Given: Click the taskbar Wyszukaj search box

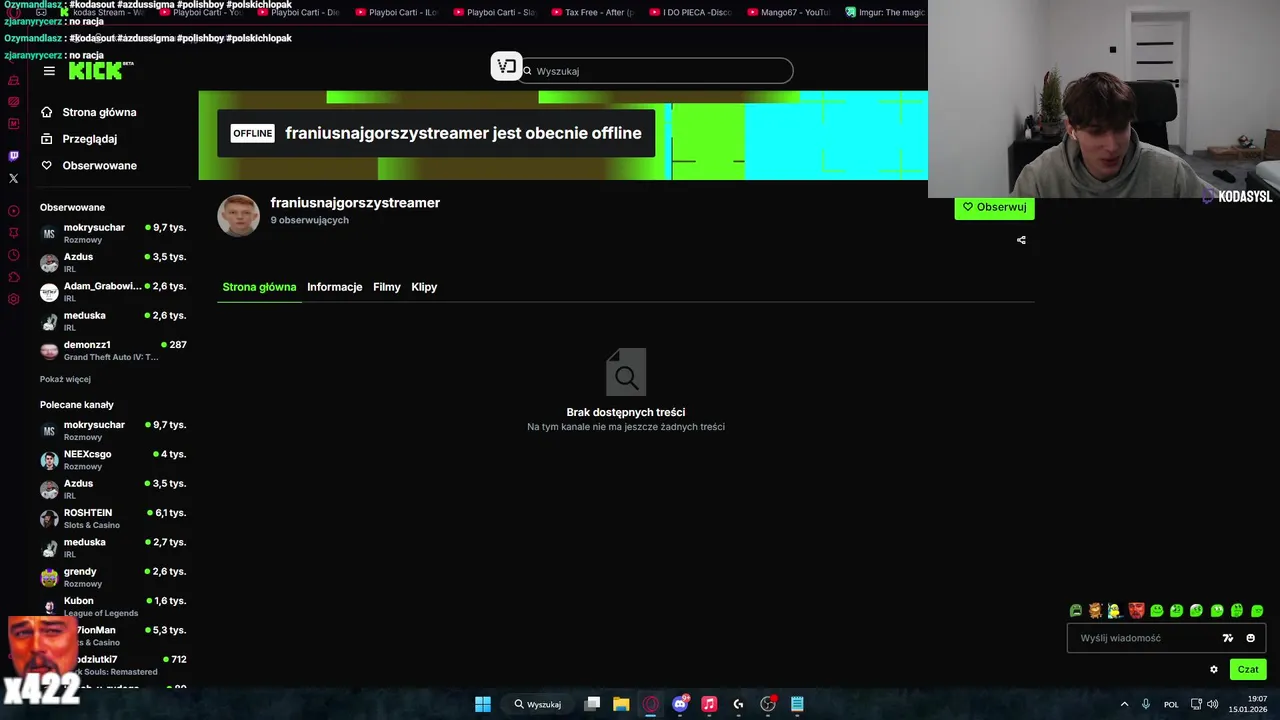Looking at the screenshot, I should point(537,704).
